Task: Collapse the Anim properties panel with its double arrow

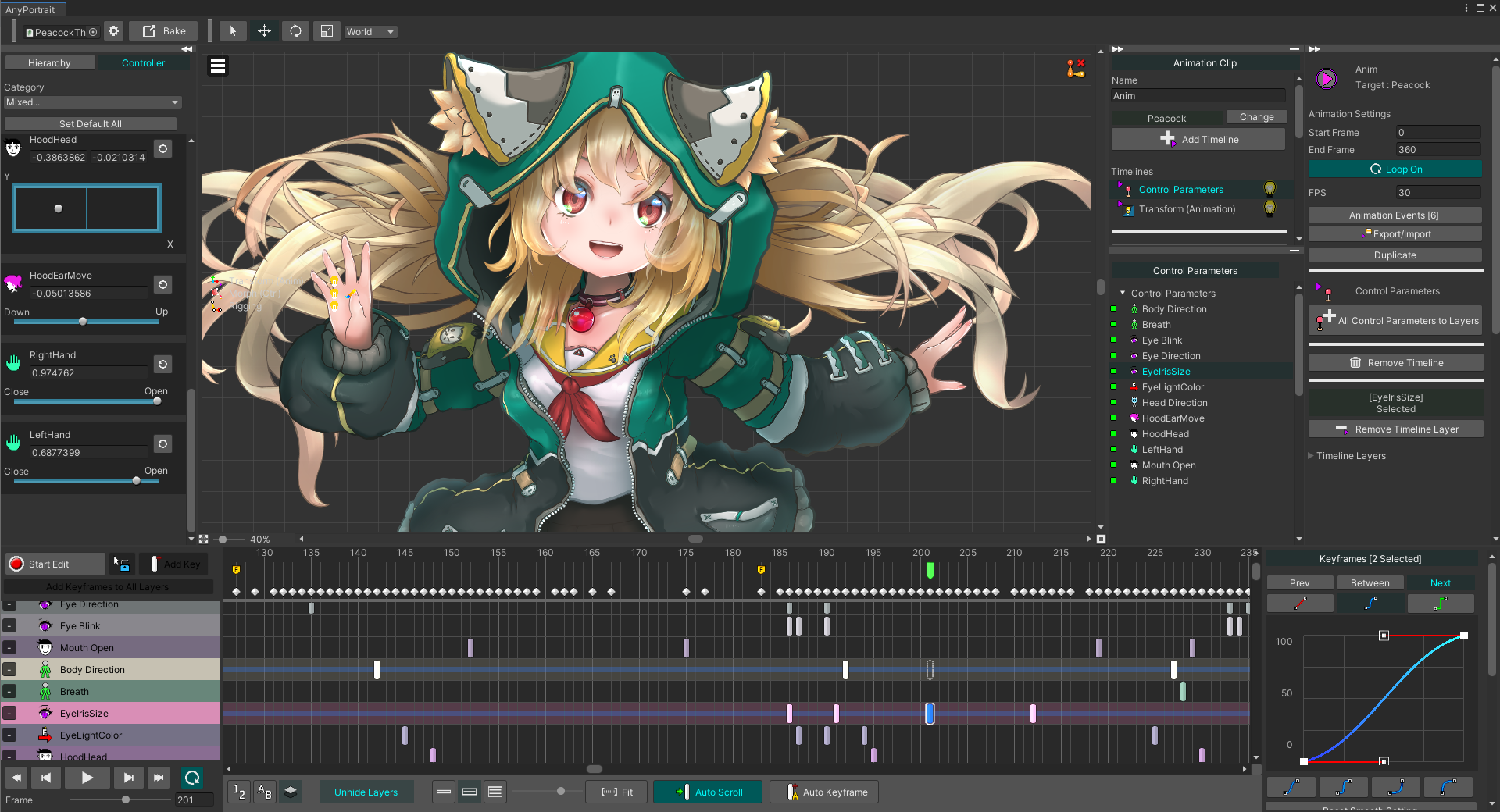Action: pyautogui.click(x=1315, y=48)
